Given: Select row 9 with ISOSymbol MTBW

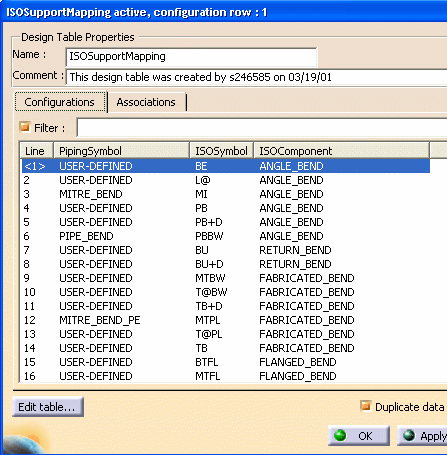Looking at the screenshot, I should point(226,278).
